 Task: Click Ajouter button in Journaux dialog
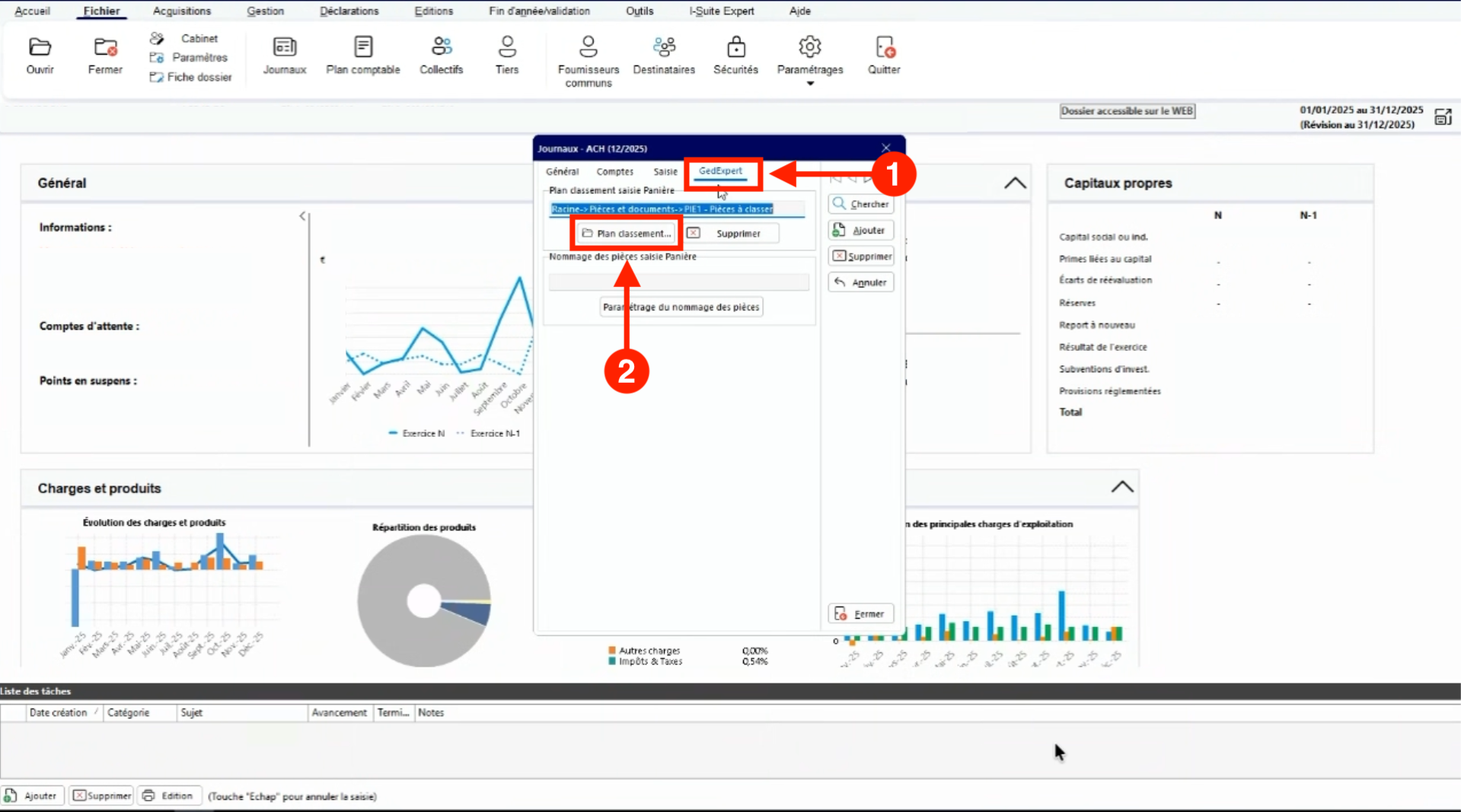(861, 230)
